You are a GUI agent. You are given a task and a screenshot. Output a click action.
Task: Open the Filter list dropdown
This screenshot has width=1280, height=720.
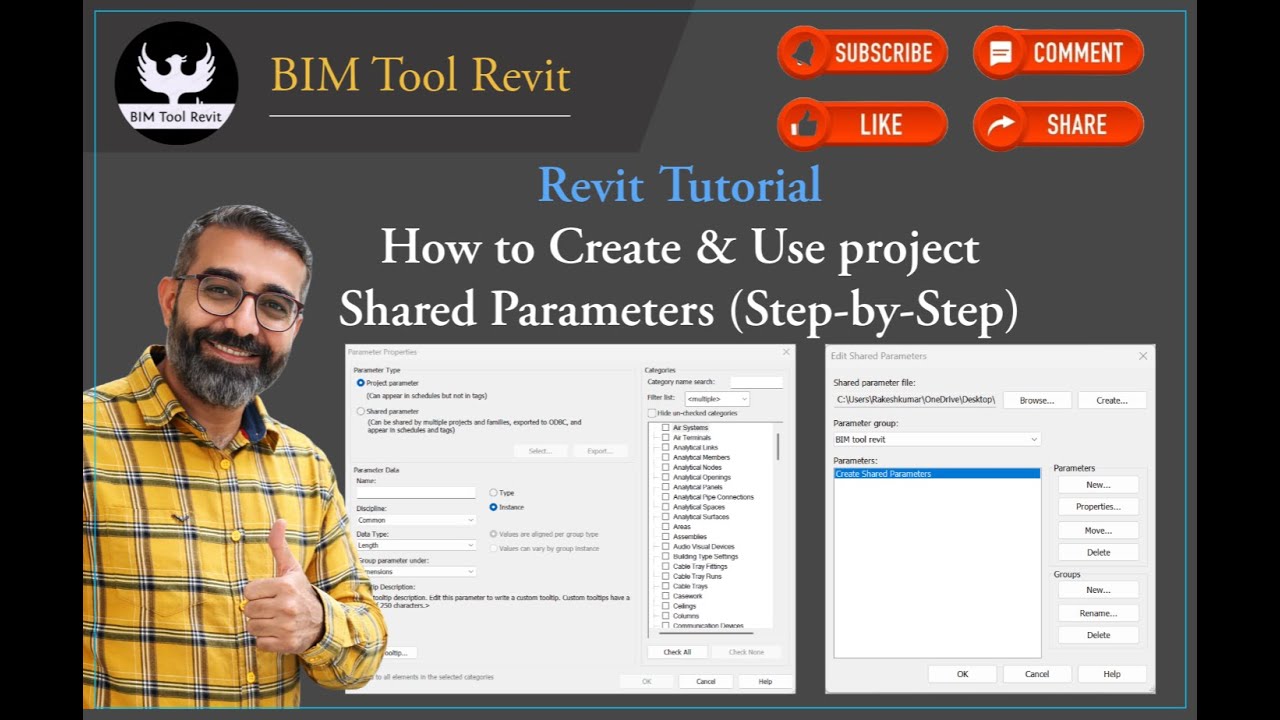click(716, 399)
